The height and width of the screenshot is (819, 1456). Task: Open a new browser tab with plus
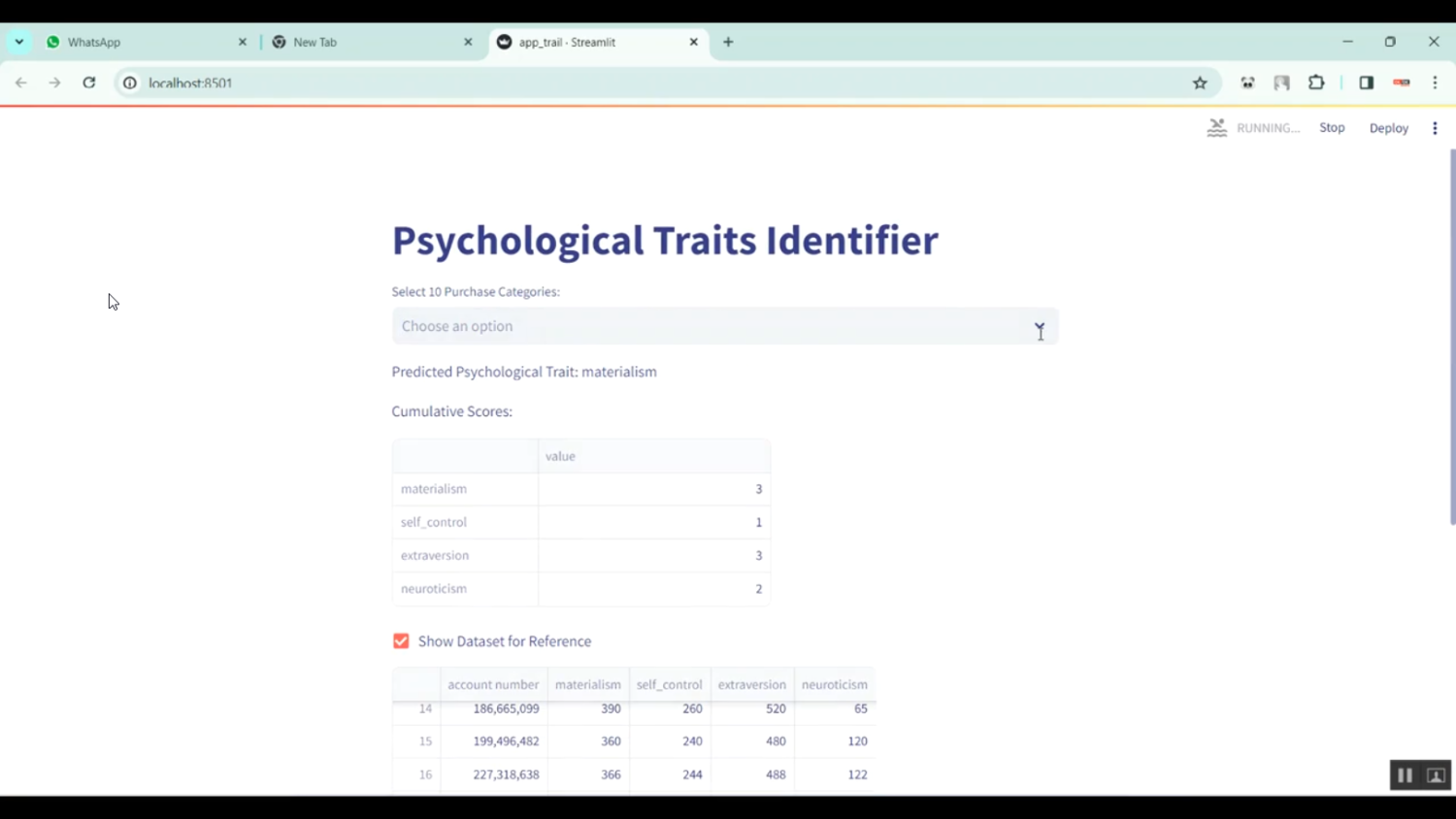click(x=728, y=42)
